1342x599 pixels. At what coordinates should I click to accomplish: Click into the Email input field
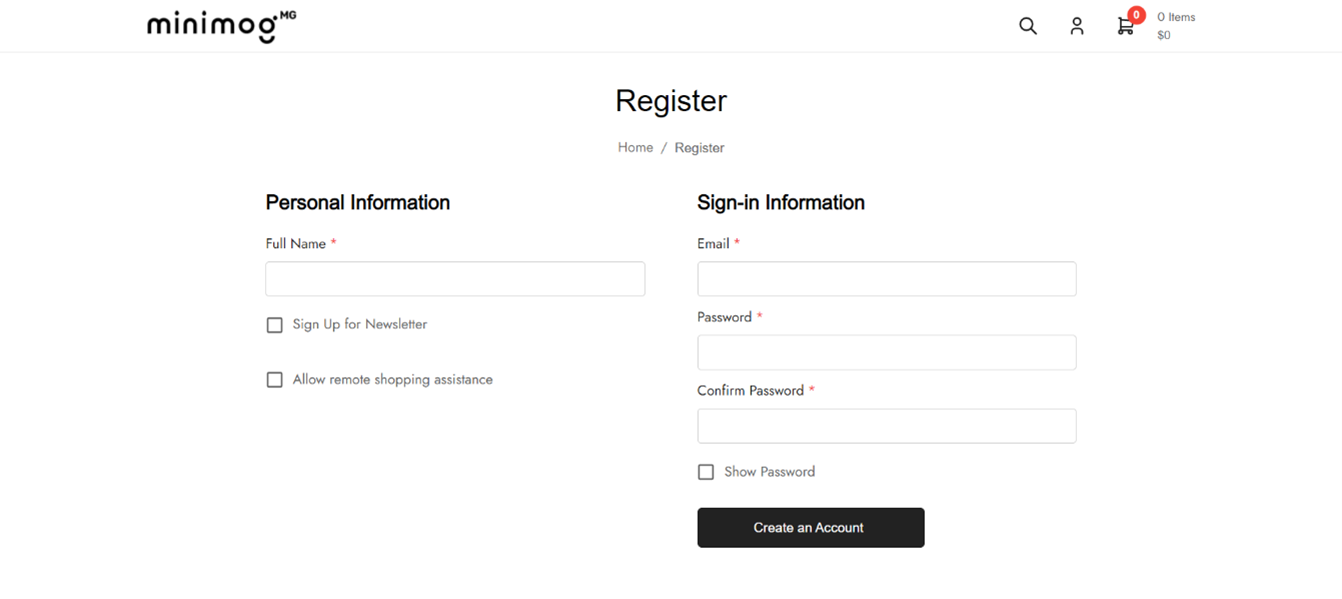pos(887,279)
